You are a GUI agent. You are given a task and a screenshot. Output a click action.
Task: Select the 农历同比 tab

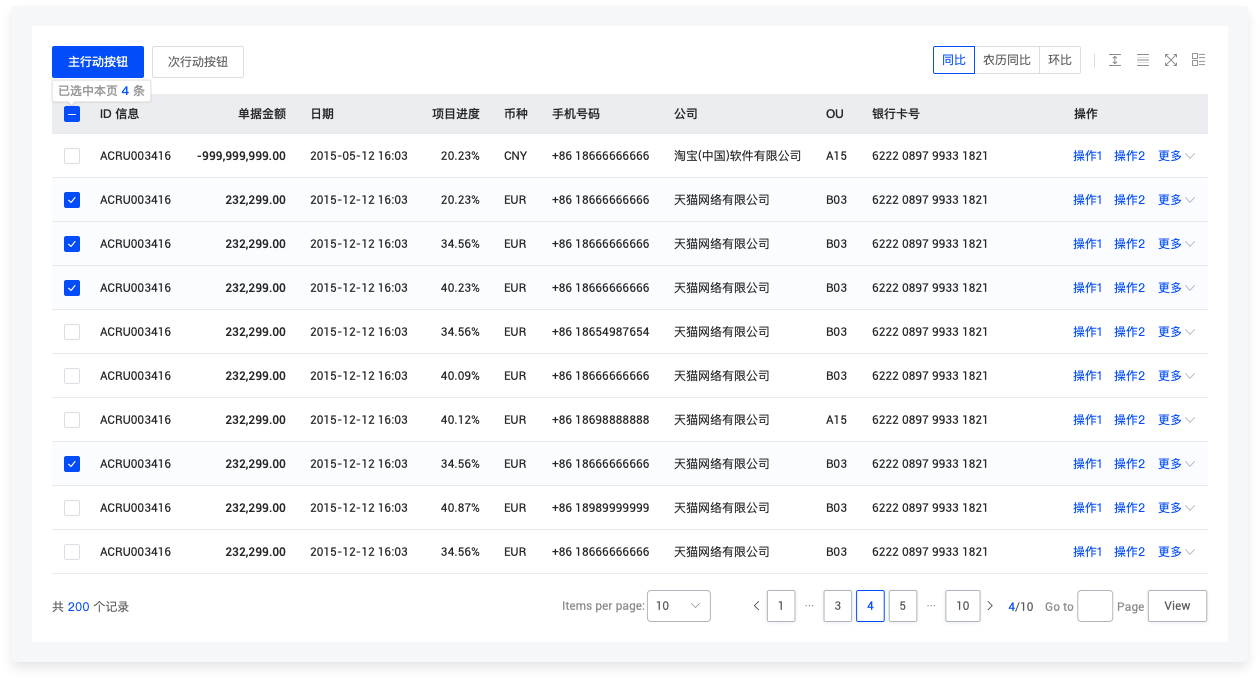[x=1007, y=60]
